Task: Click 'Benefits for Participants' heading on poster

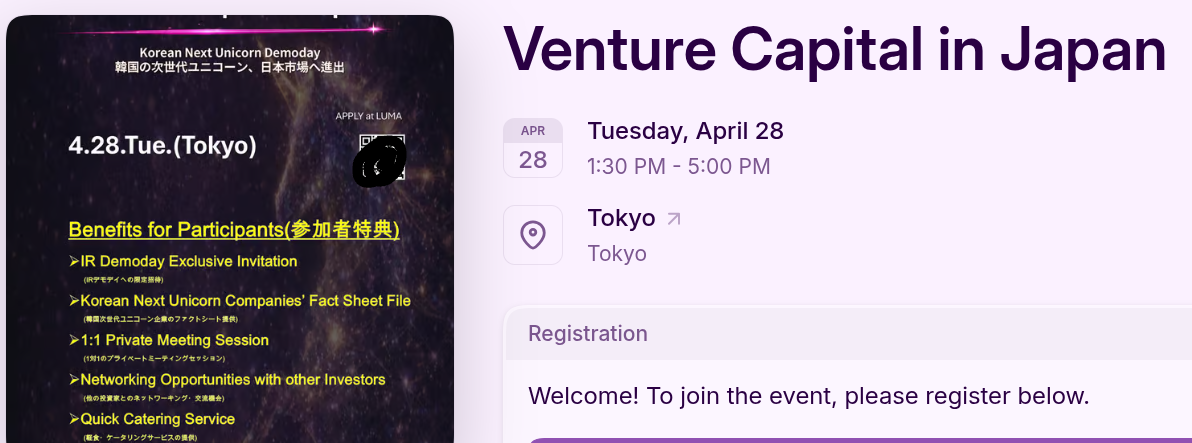Action: (x=234, y=230)
